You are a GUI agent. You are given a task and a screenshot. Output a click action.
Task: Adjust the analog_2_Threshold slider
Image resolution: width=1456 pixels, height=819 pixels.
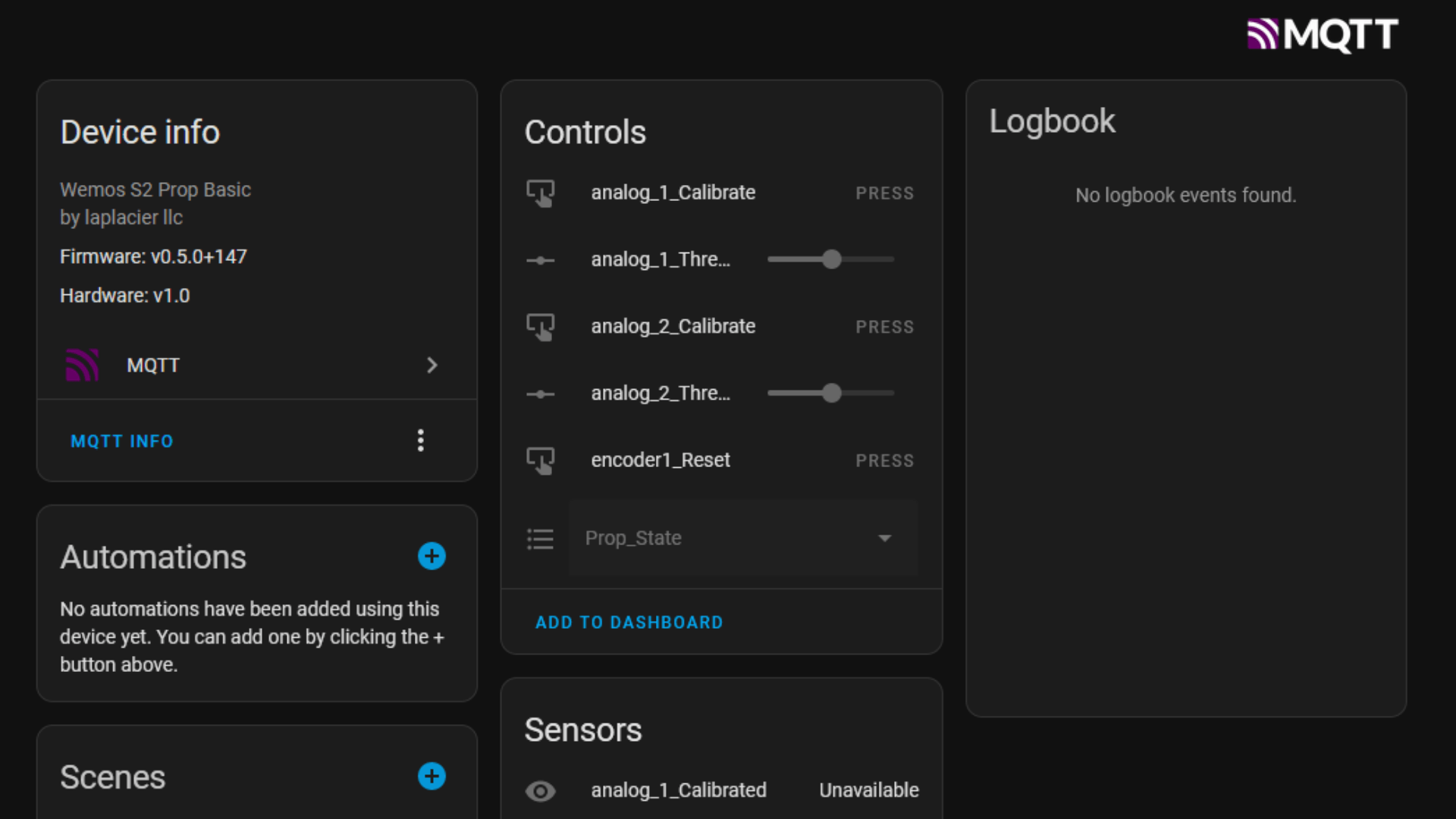[x=832, y=393]
